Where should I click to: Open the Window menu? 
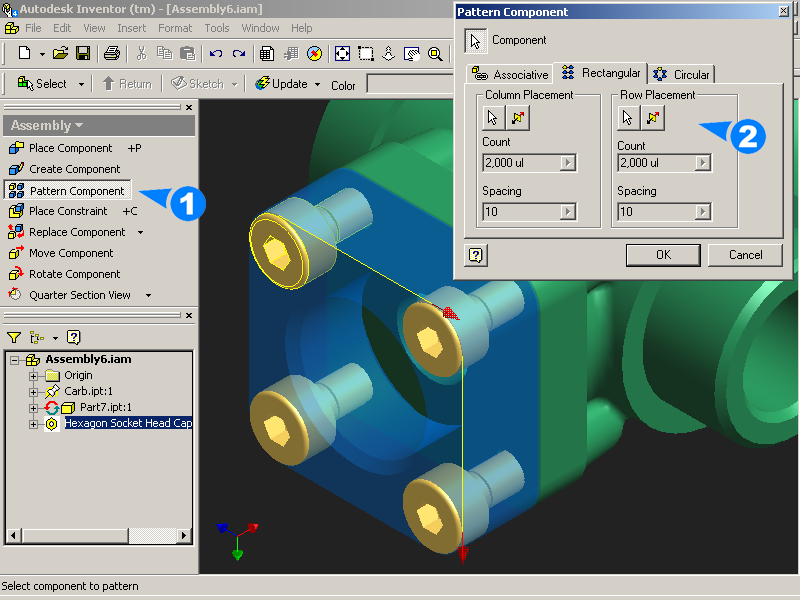point(260,28)
